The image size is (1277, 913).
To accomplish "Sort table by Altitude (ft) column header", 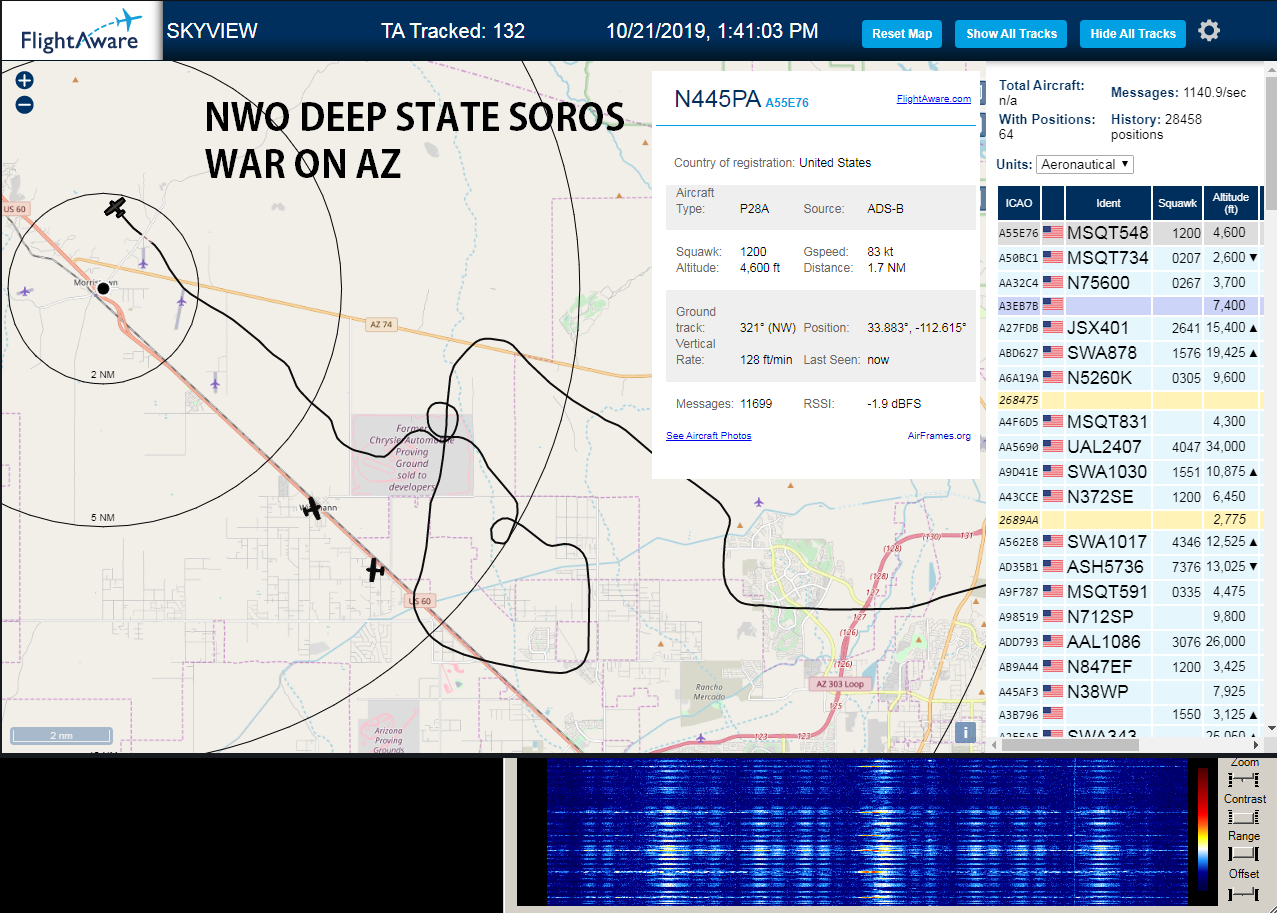I will pyautogui.click(x=1231, y=203).
